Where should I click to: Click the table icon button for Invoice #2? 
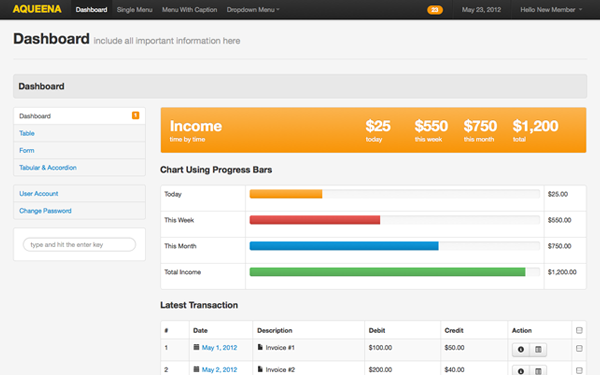point(538,371)
